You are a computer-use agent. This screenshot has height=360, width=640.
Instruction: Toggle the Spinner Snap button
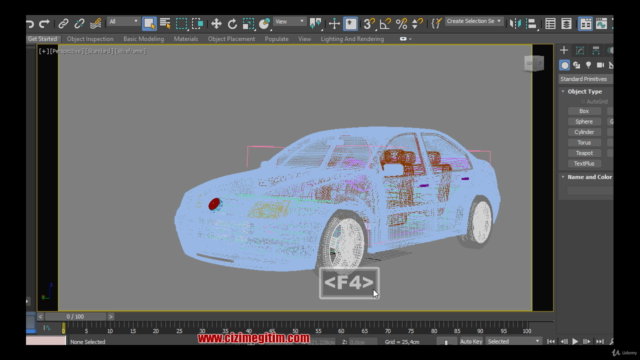point(417,24)
